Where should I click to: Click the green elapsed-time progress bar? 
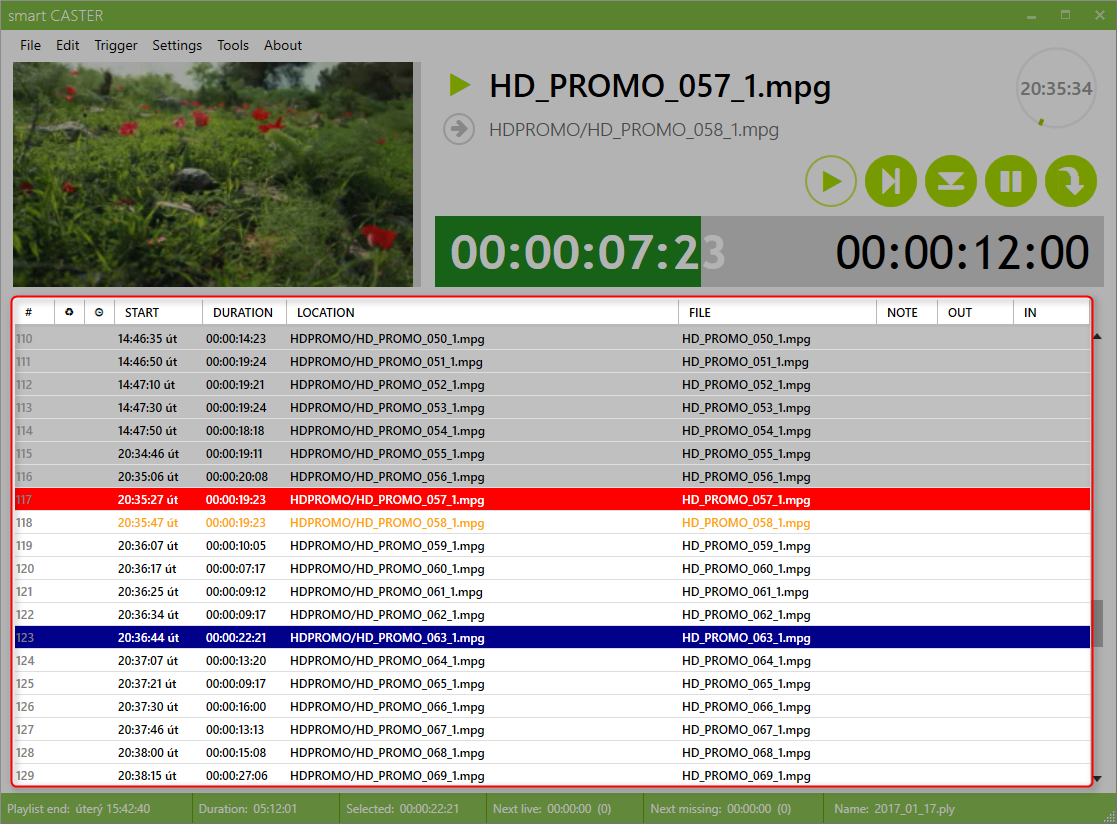click(568, 251)
